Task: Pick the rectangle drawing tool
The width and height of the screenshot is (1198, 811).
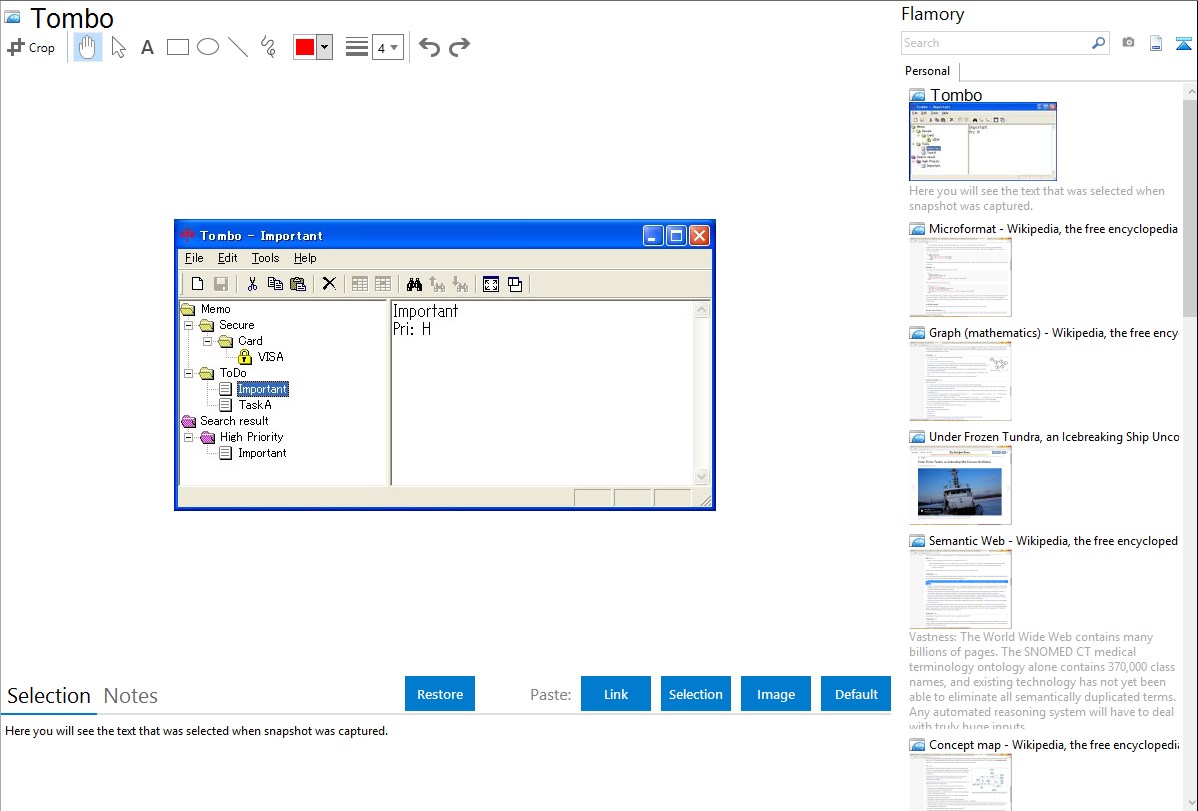Action: 178,47
